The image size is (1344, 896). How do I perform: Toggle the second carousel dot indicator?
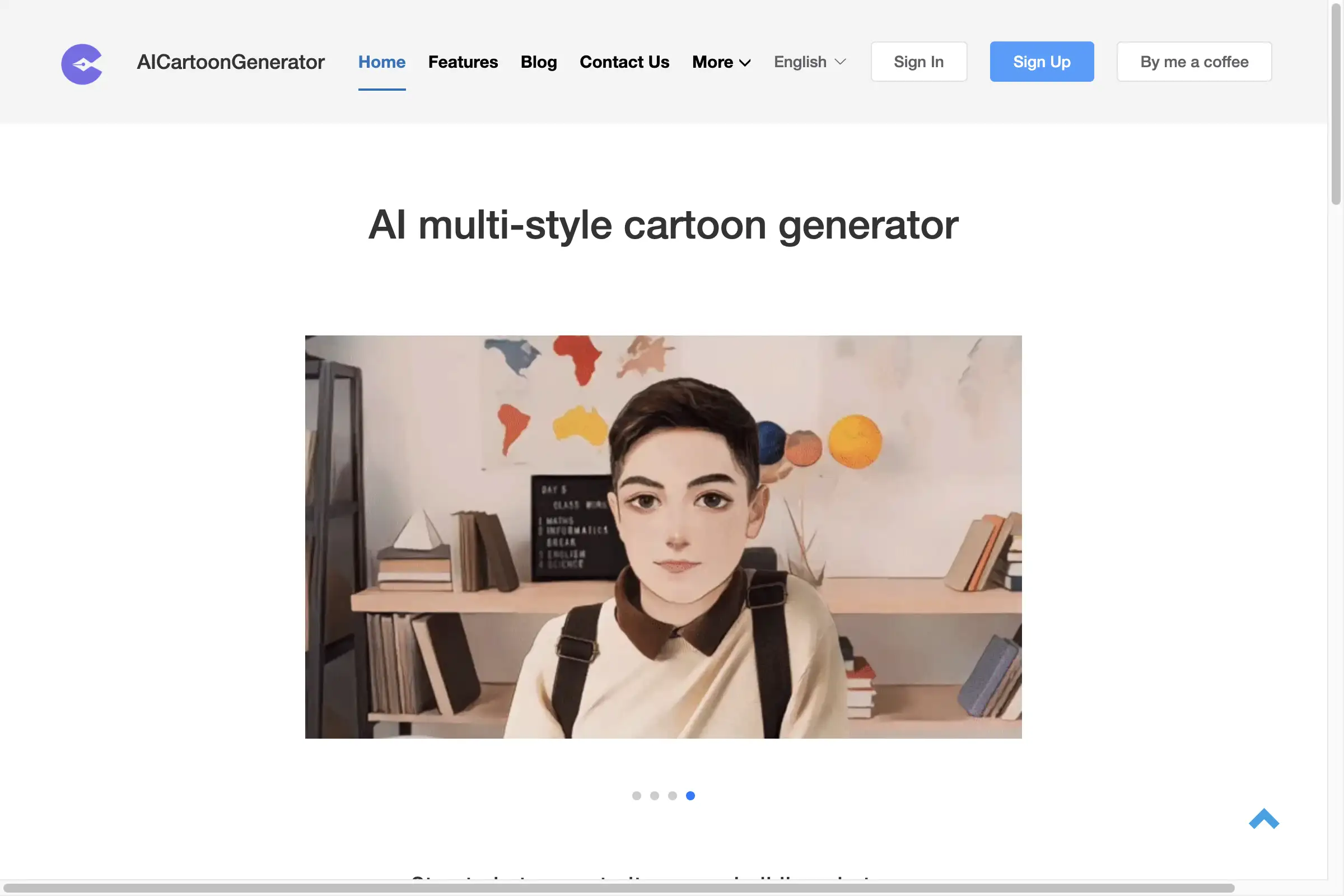click(x=654, y=796)
